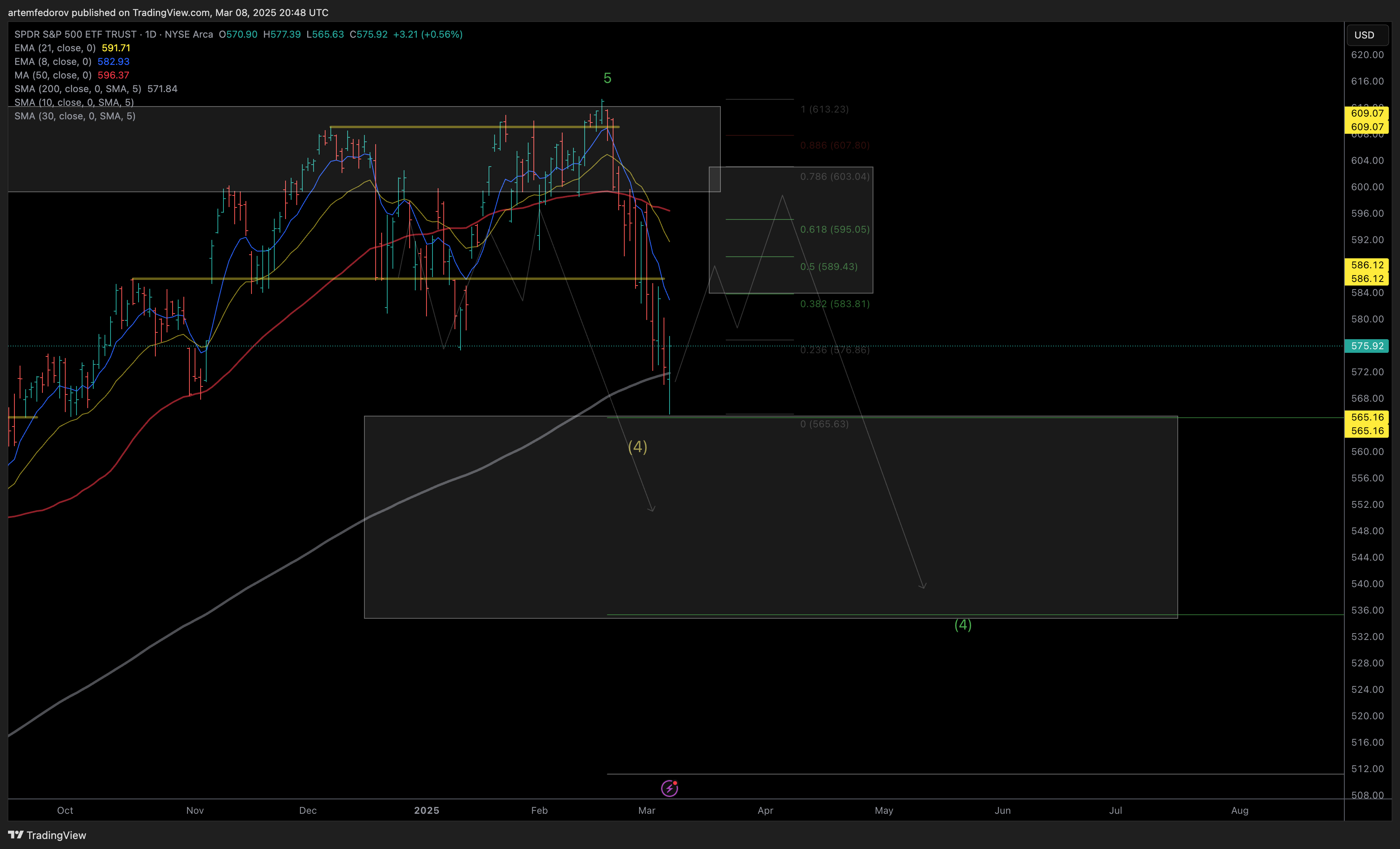Click the Fibonacci 0.236 (576.86) level label
1400x849 pixels.
[x=835, y=350]
